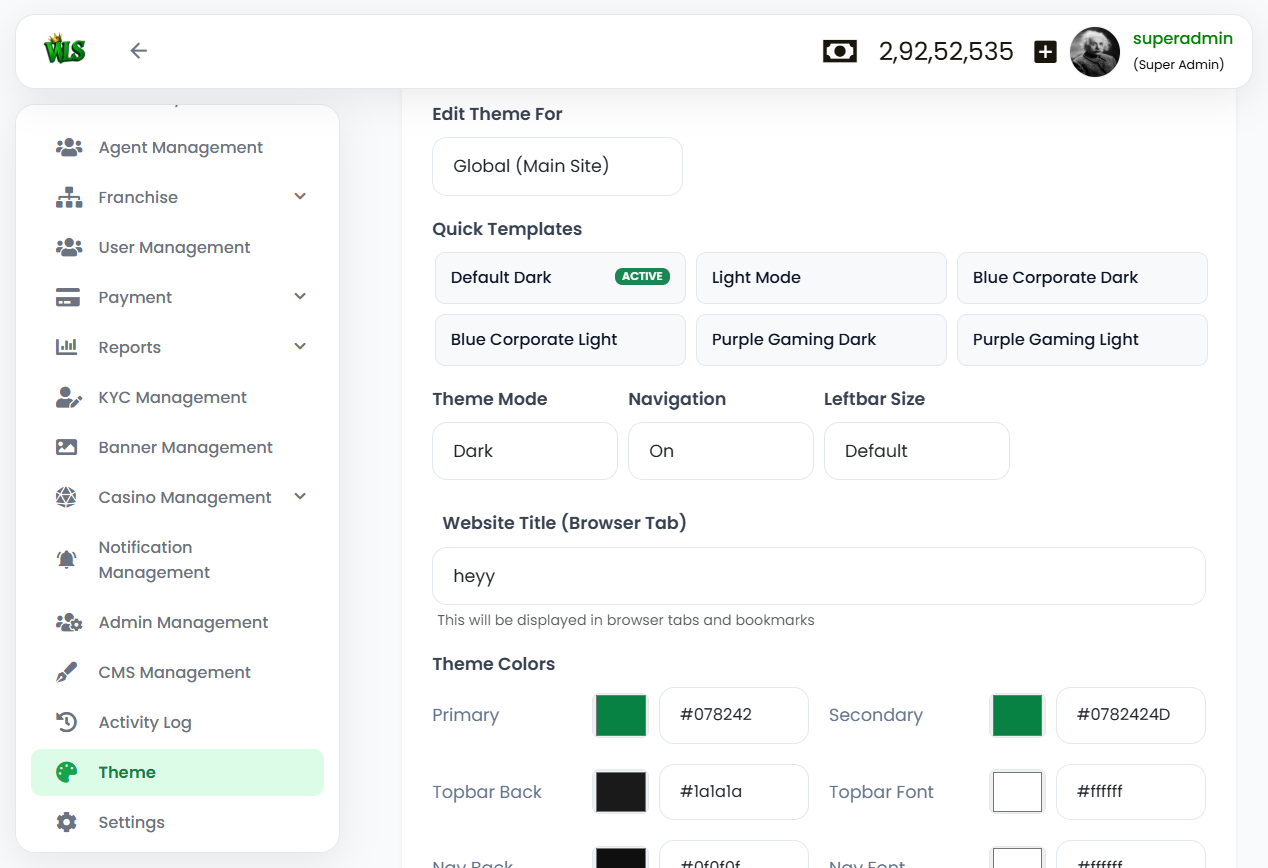1268x868 pixels.
Task: Select the Light Mode quick template
Action: (x=820, y=278)
